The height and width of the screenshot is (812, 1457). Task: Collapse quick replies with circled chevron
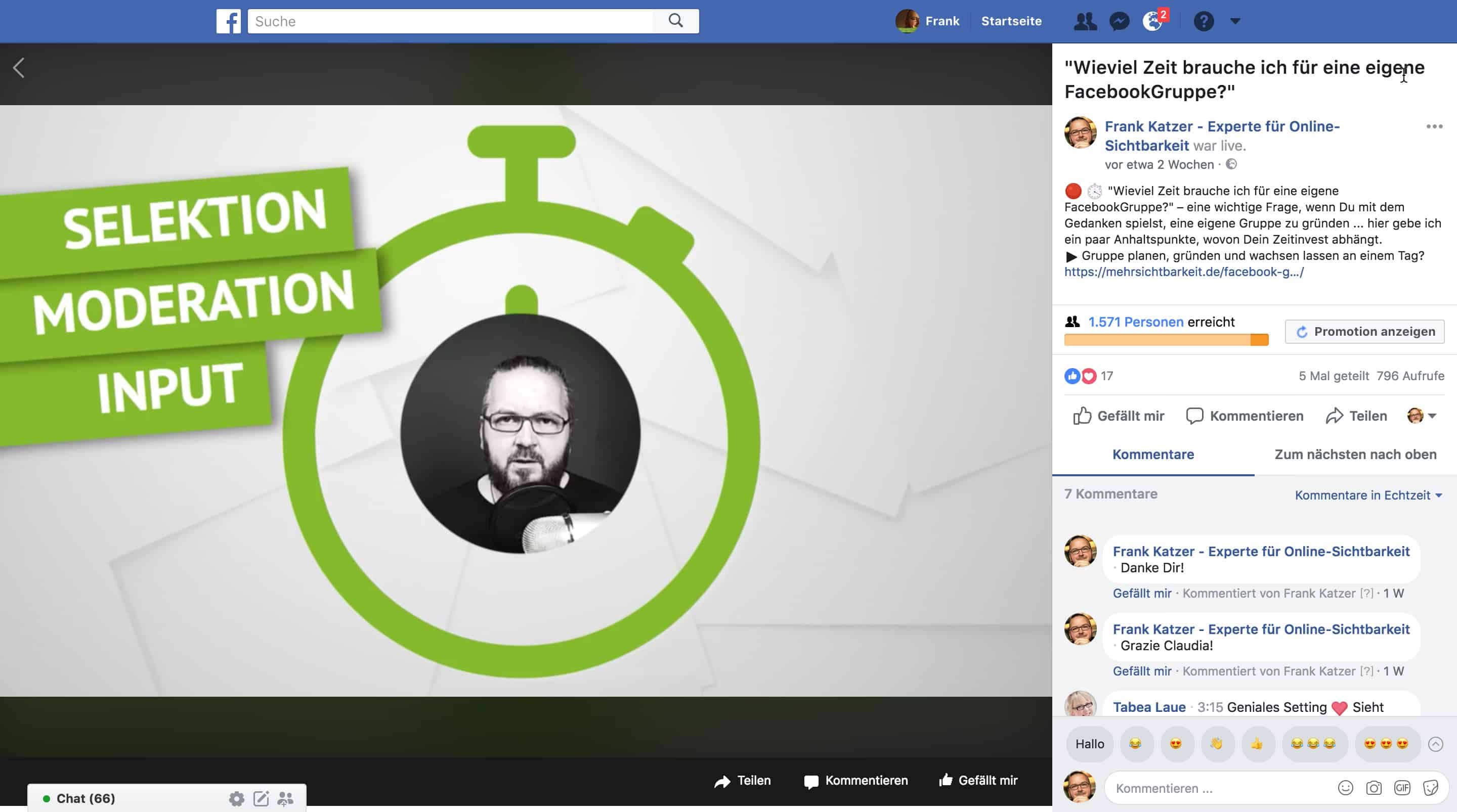(1435, 744)
